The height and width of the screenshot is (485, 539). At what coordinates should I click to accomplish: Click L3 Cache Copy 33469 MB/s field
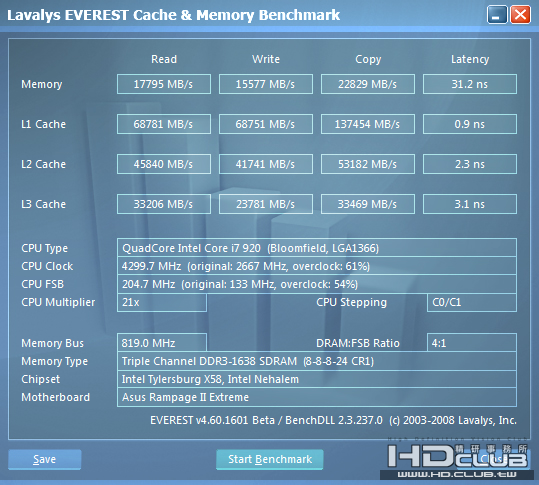pos(368,204)
